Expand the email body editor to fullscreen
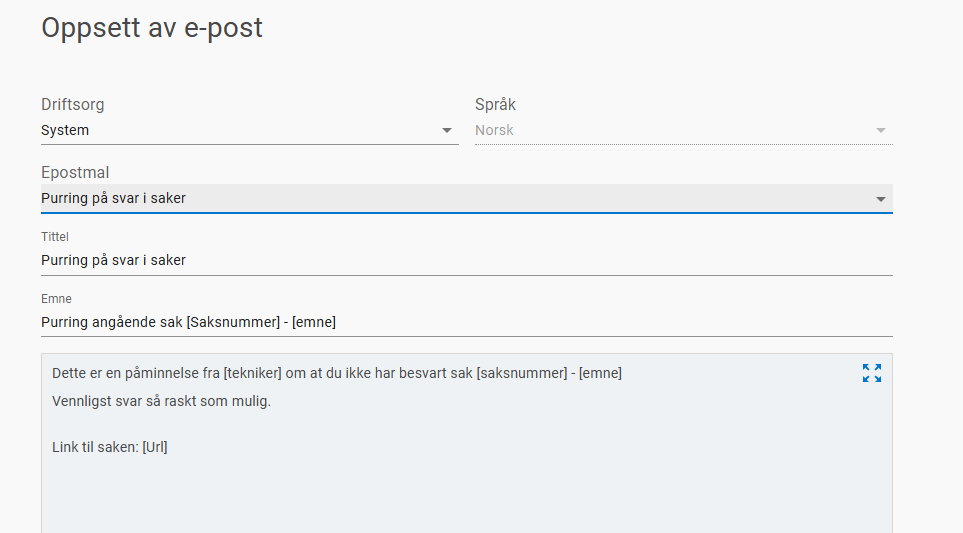Viewport: 963px width, 533px height. (x=872, y=373)
